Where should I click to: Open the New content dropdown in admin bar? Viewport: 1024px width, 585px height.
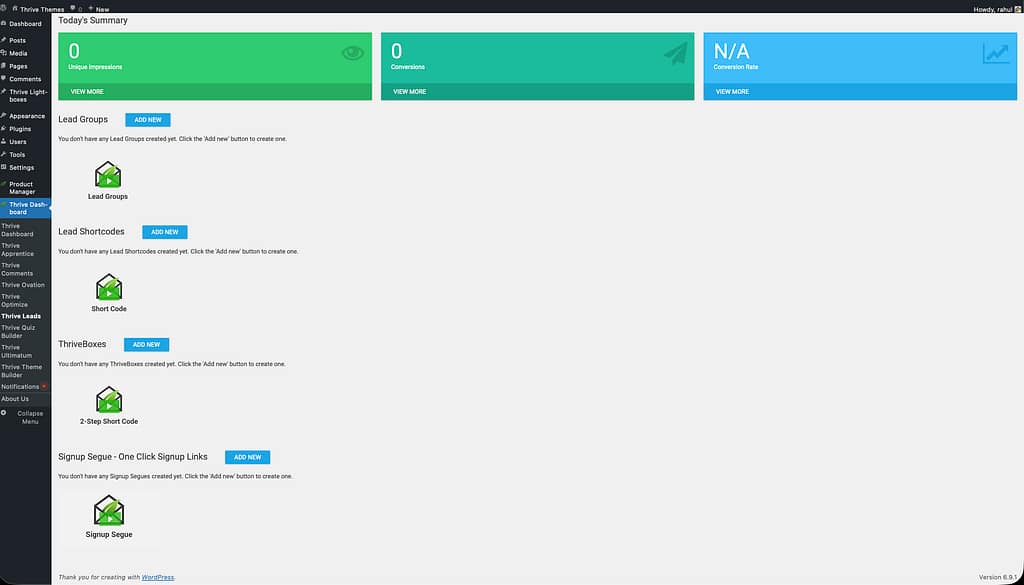pos(98,9)
